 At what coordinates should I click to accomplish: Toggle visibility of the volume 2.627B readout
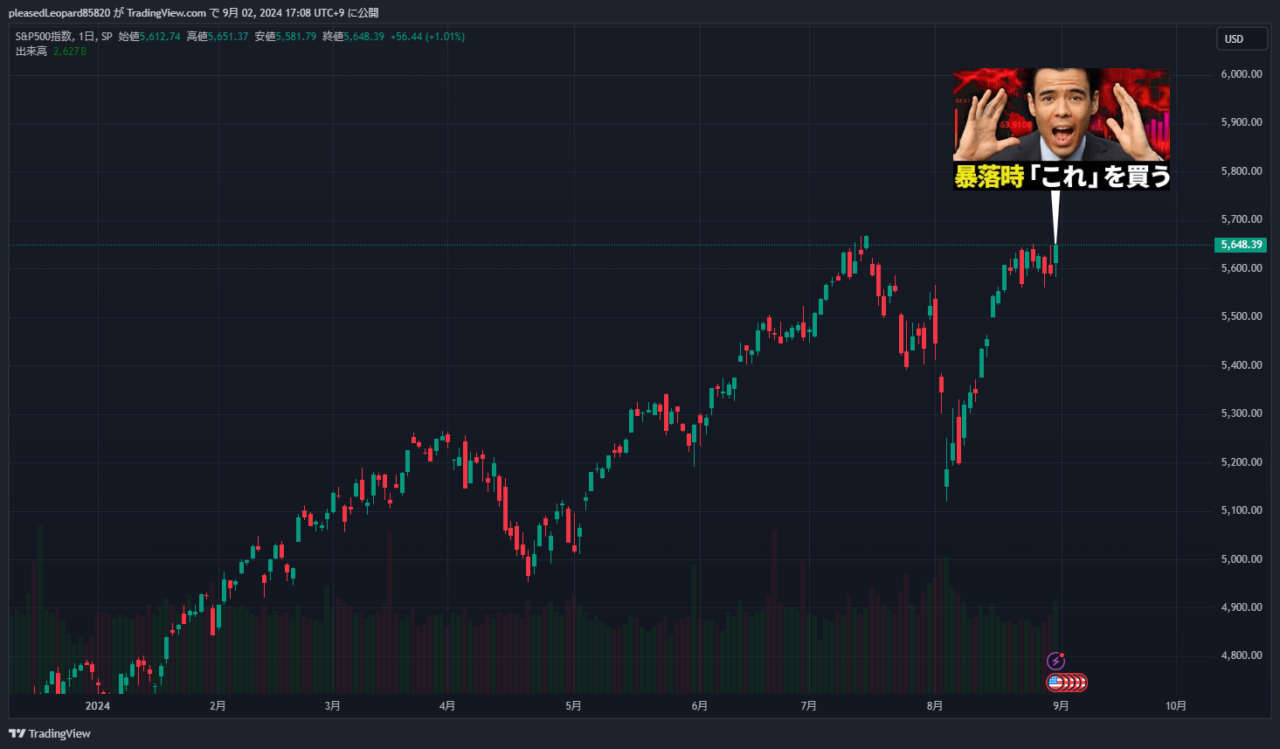(69, 50)
